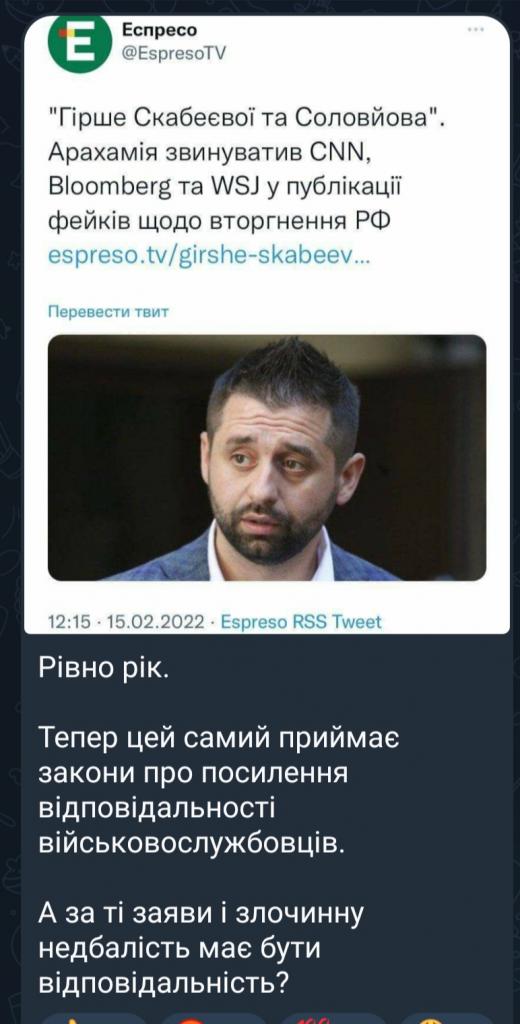The image size is (520, 1024).
Task: Click the Еспресо account name
Action: 159,30
